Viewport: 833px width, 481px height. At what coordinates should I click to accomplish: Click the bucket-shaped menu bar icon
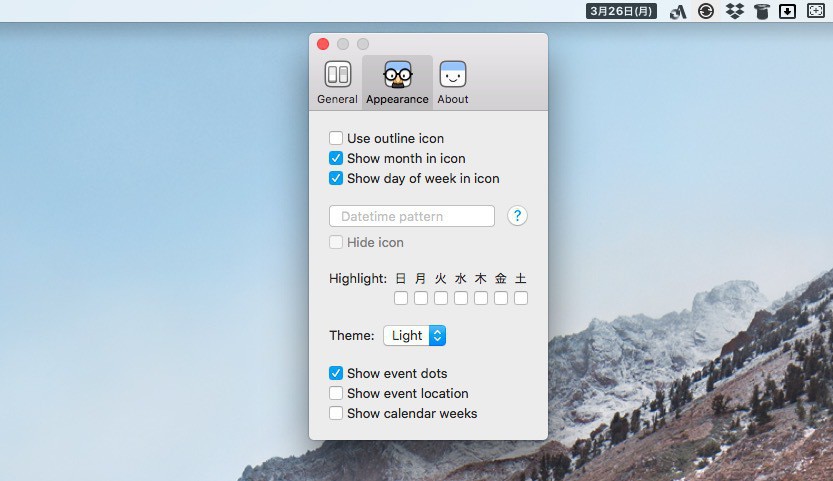point(762,11)
